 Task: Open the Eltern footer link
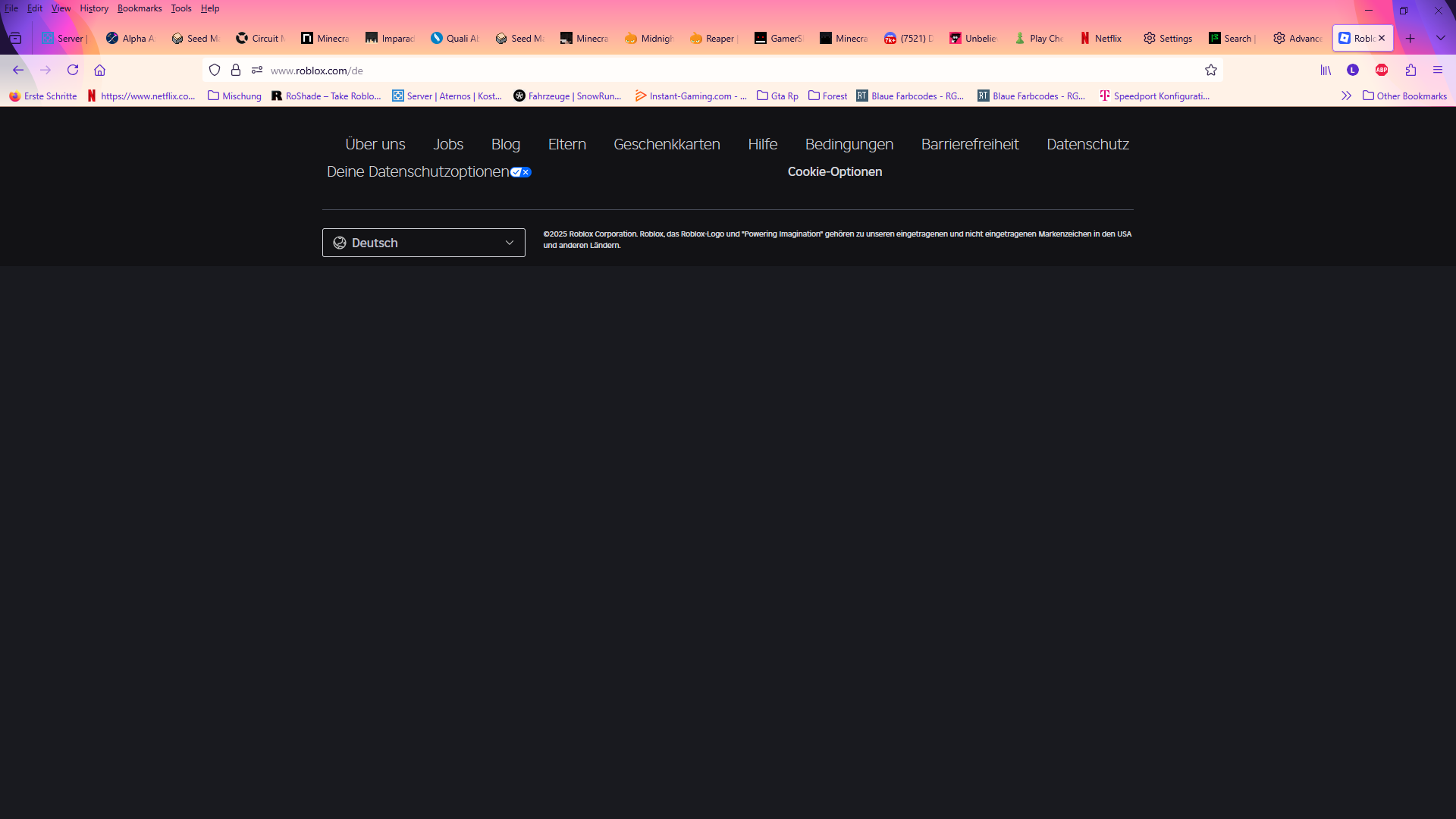pos(567,144)
